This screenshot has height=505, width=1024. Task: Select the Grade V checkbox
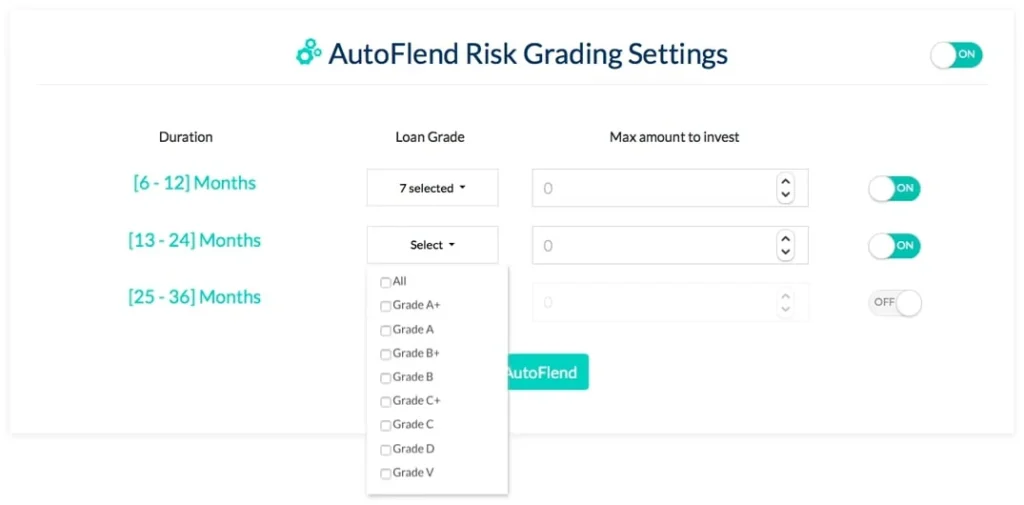click(385, 473)
